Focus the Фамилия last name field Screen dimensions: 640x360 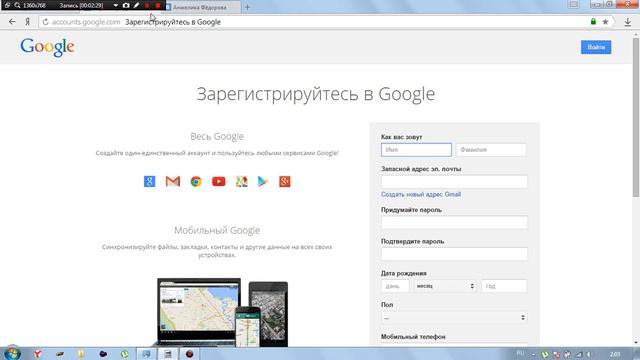point(491,150)
